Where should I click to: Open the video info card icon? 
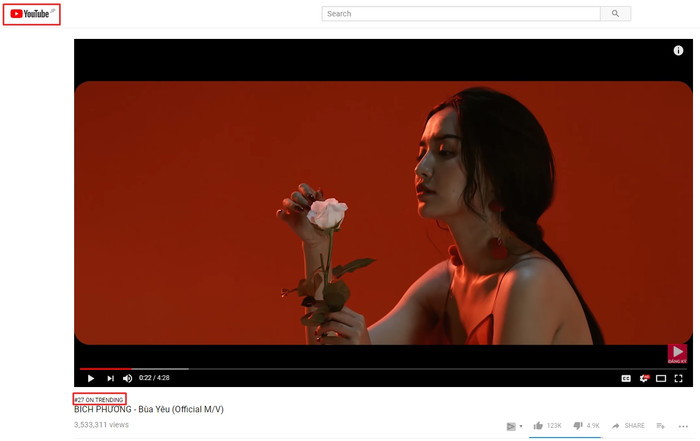pyautogui.click(x=678, y=50)
